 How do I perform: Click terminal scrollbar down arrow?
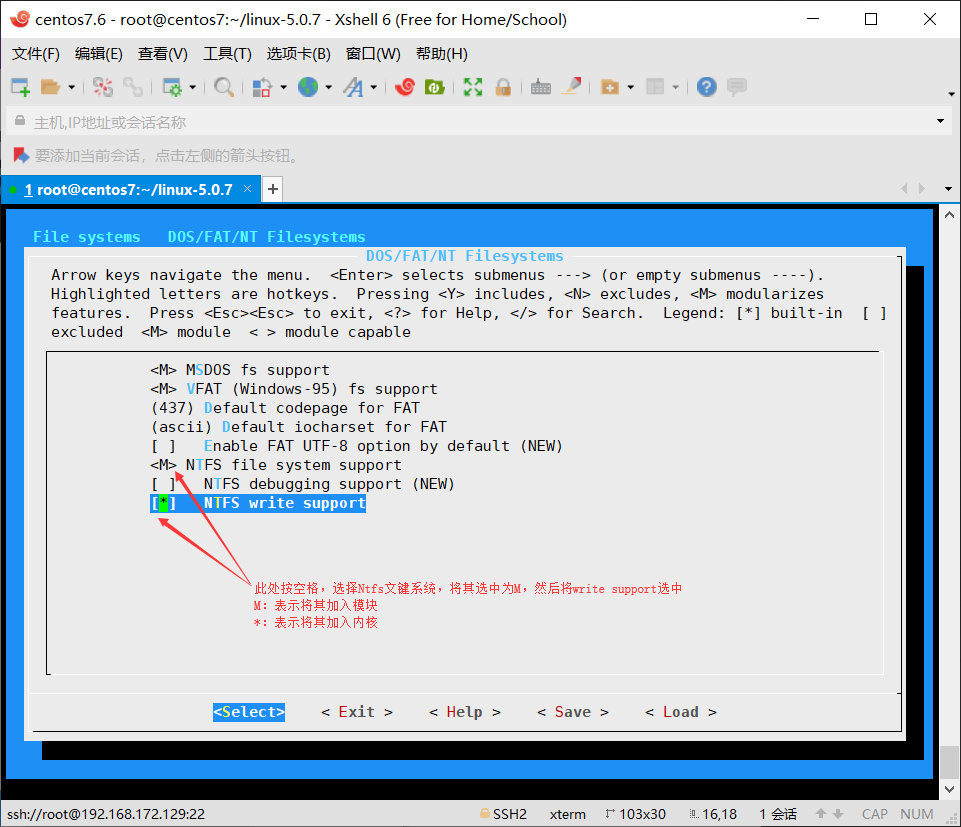[949, 789]
